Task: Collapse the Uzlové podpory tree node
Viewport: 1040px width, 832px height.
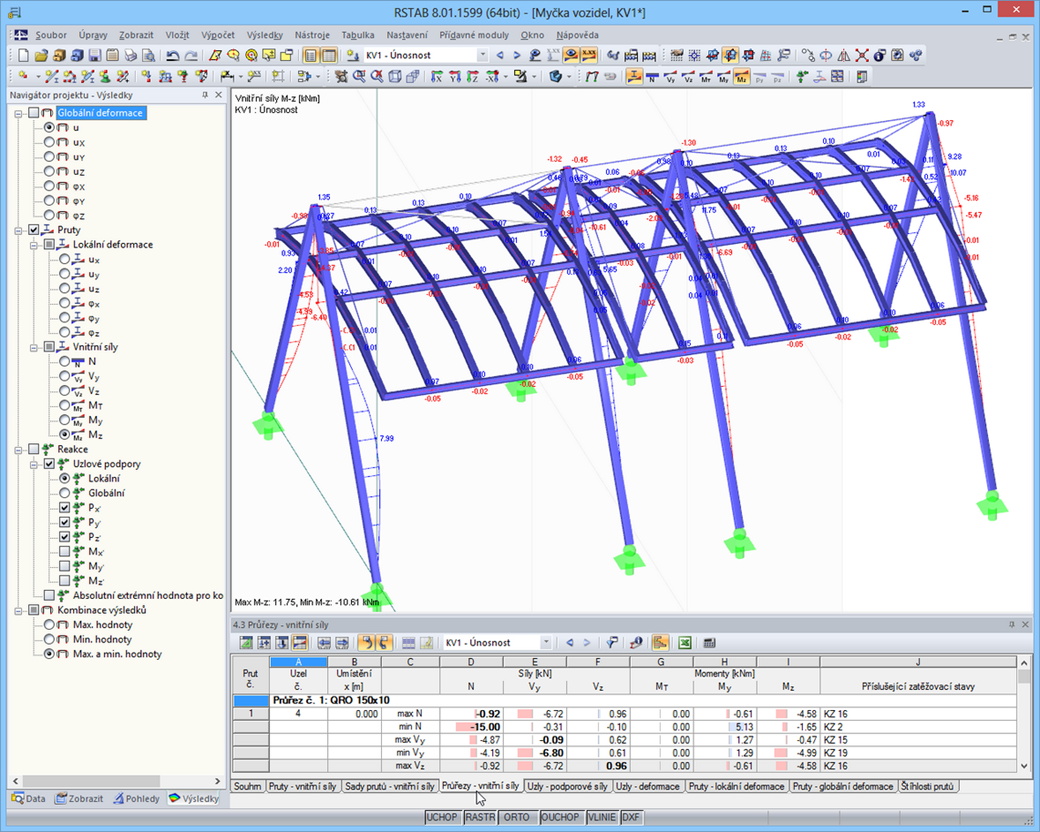Action: pyautogui.click(x=34, y=464)
